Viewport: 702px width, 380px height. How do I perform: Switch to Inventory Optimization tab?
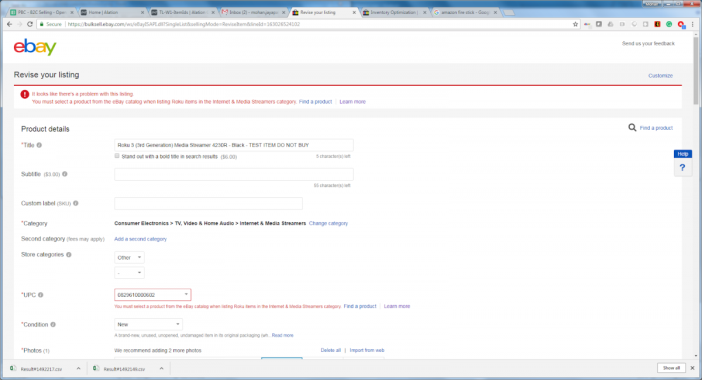tap(394, 13)
